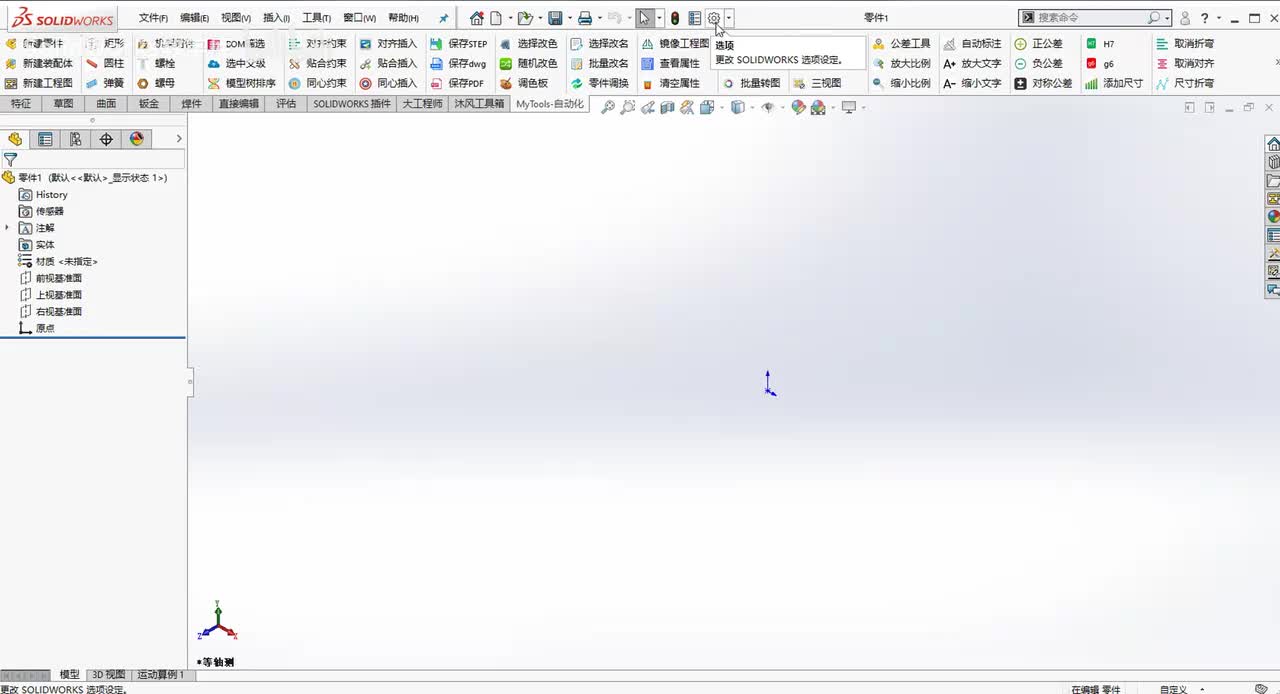Screen dimensions: 1280x694
Task: Click 放大文字 tool
Action: 972,63
